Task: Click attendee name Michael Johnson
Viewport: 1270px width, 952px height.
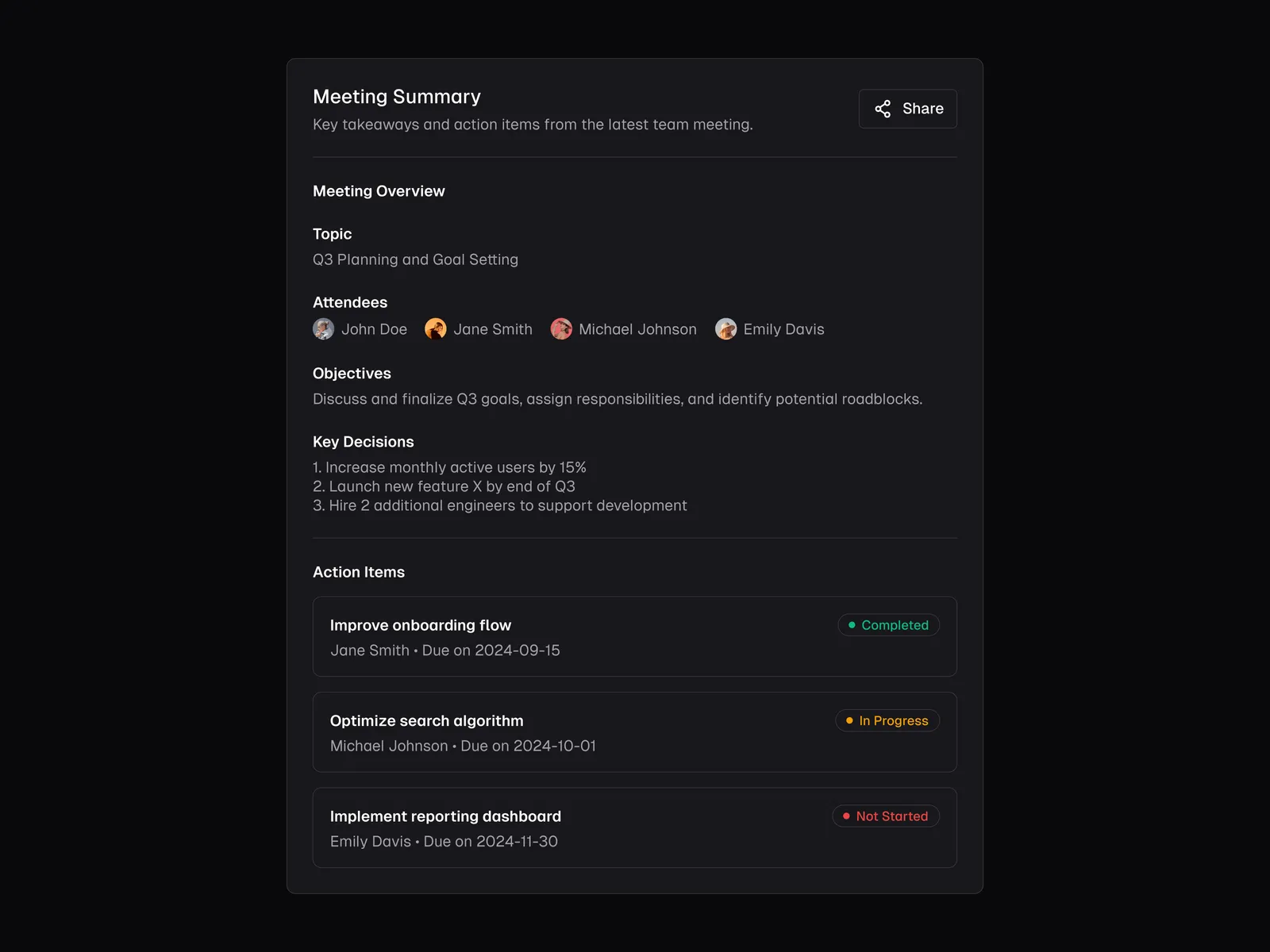Action: tap(637, 329)
